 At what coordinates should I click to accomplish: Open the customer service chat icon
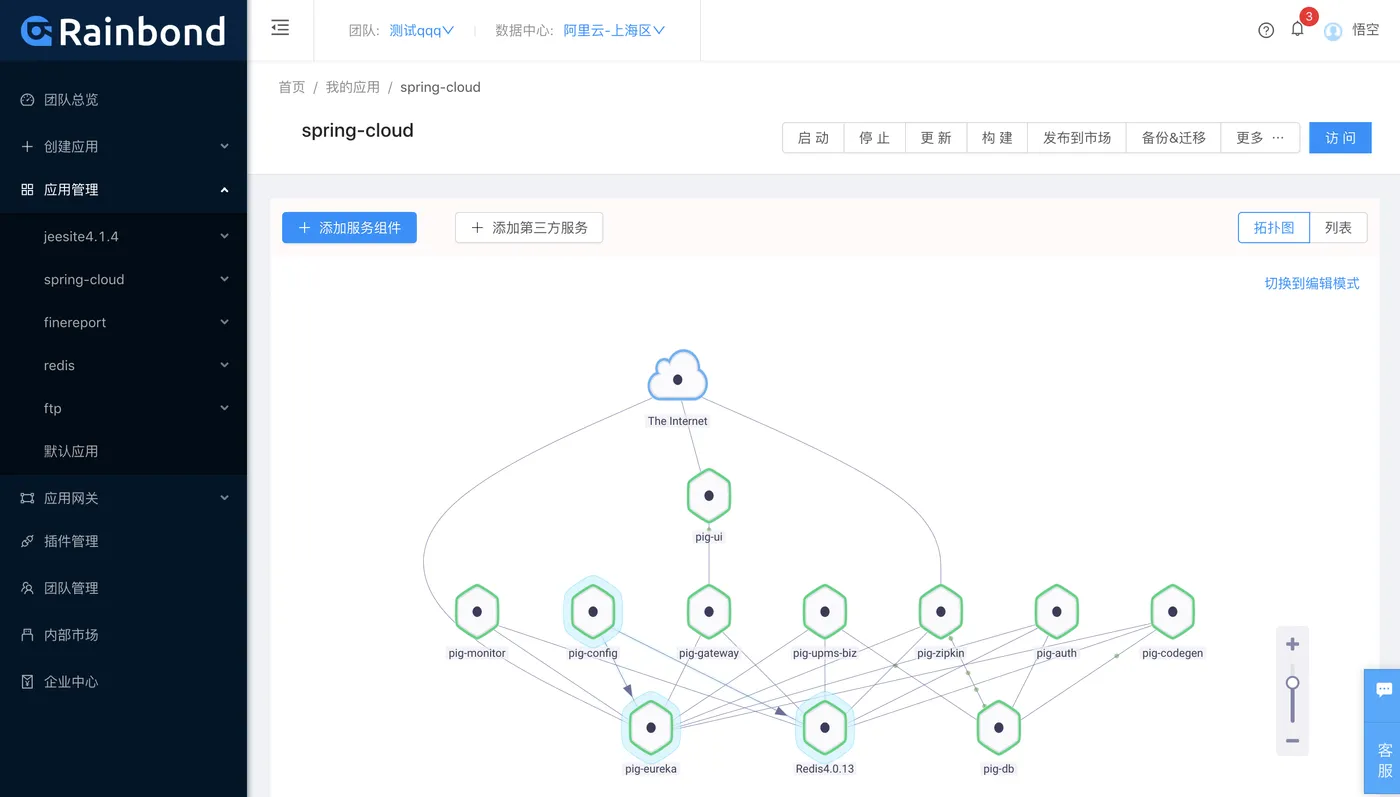(1384, 690)
